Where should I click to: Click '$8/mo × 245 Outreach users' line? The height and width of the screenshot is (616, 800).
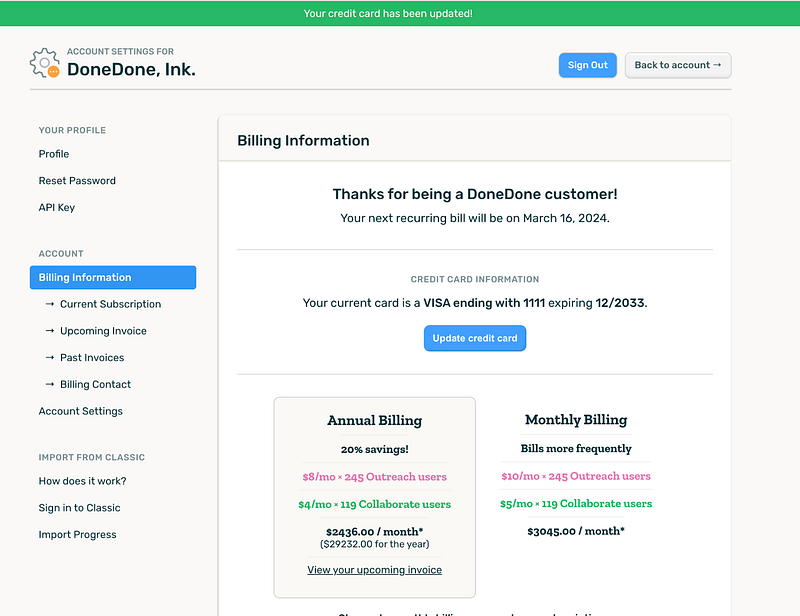(x=374, y=477)
